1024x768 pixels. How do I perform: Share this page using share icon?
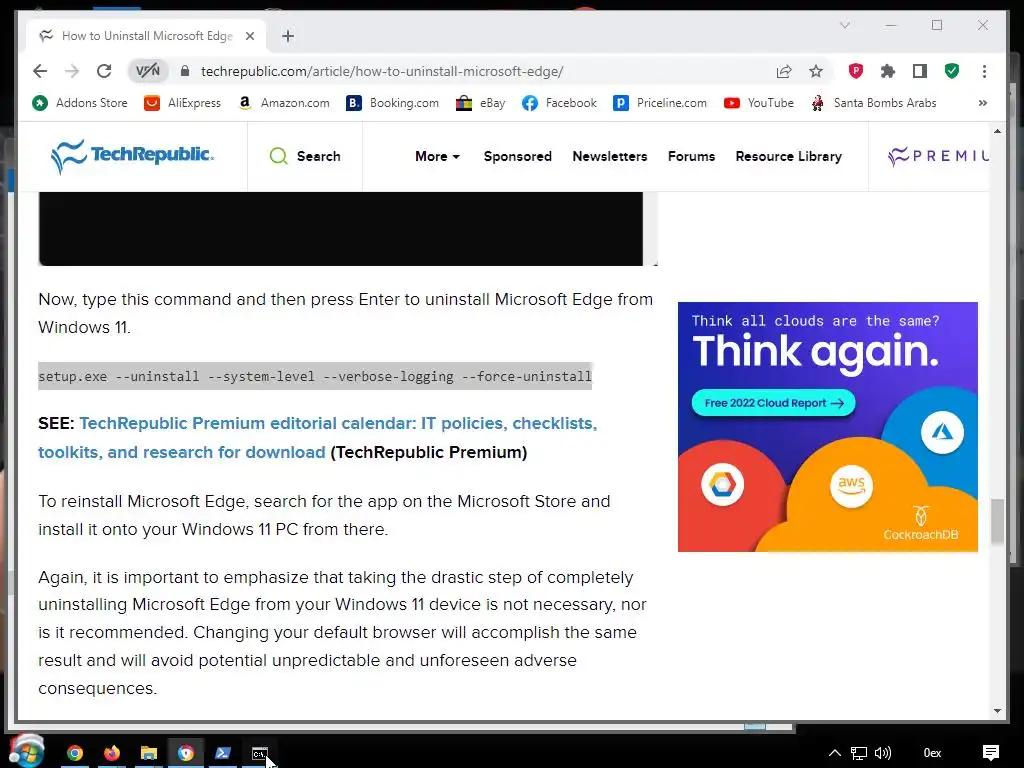click(x=784, y=71)
